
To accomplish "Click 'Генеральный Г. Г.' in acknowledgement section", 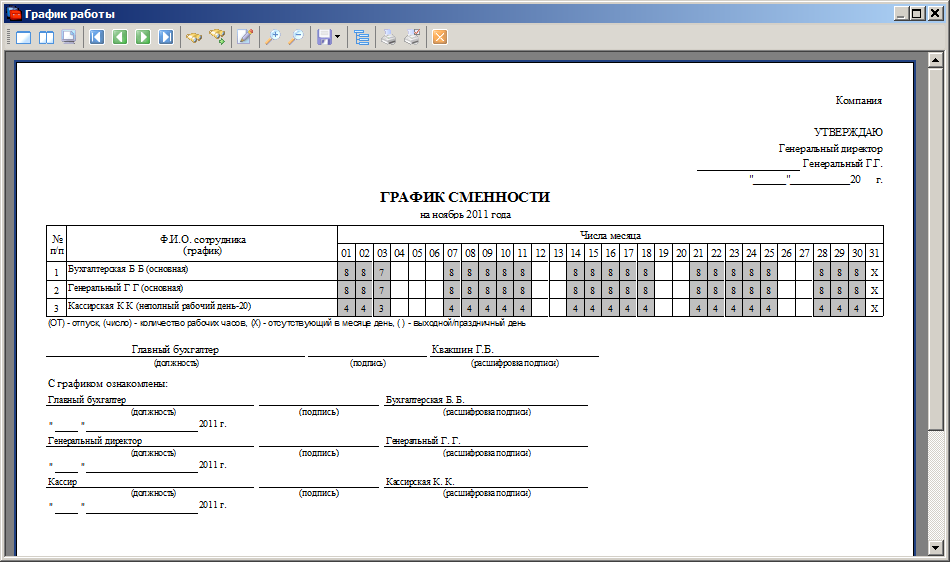I will pyautogui.click(x=423, y=441).
